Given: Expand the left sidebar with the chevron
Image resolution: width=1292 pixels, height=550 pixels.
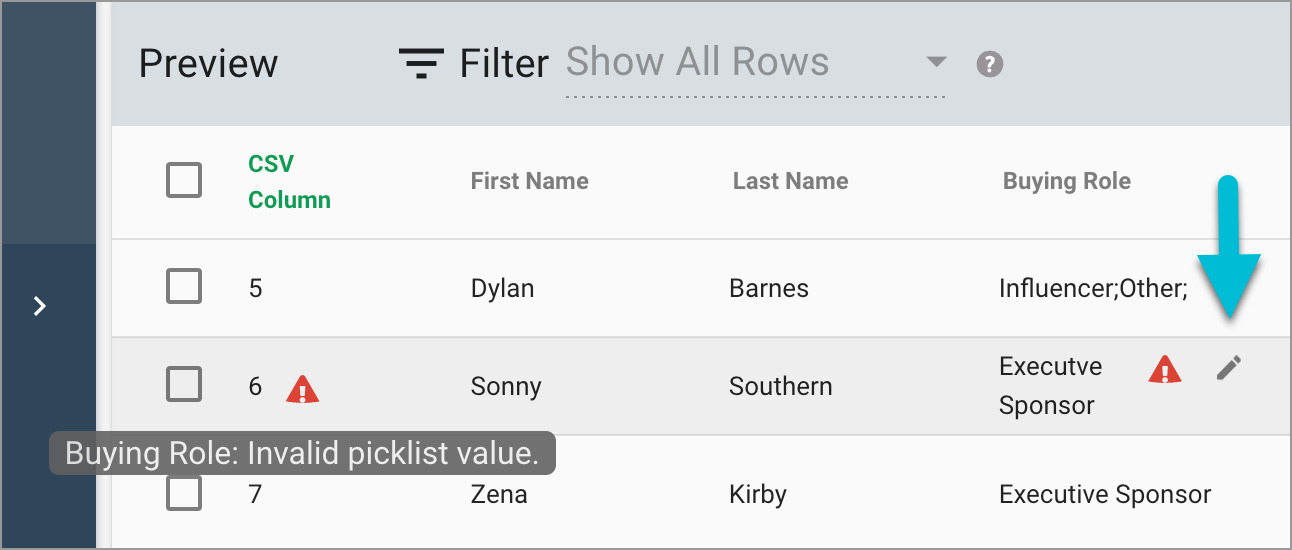Looking at the screenshot, I should [40, 306].
